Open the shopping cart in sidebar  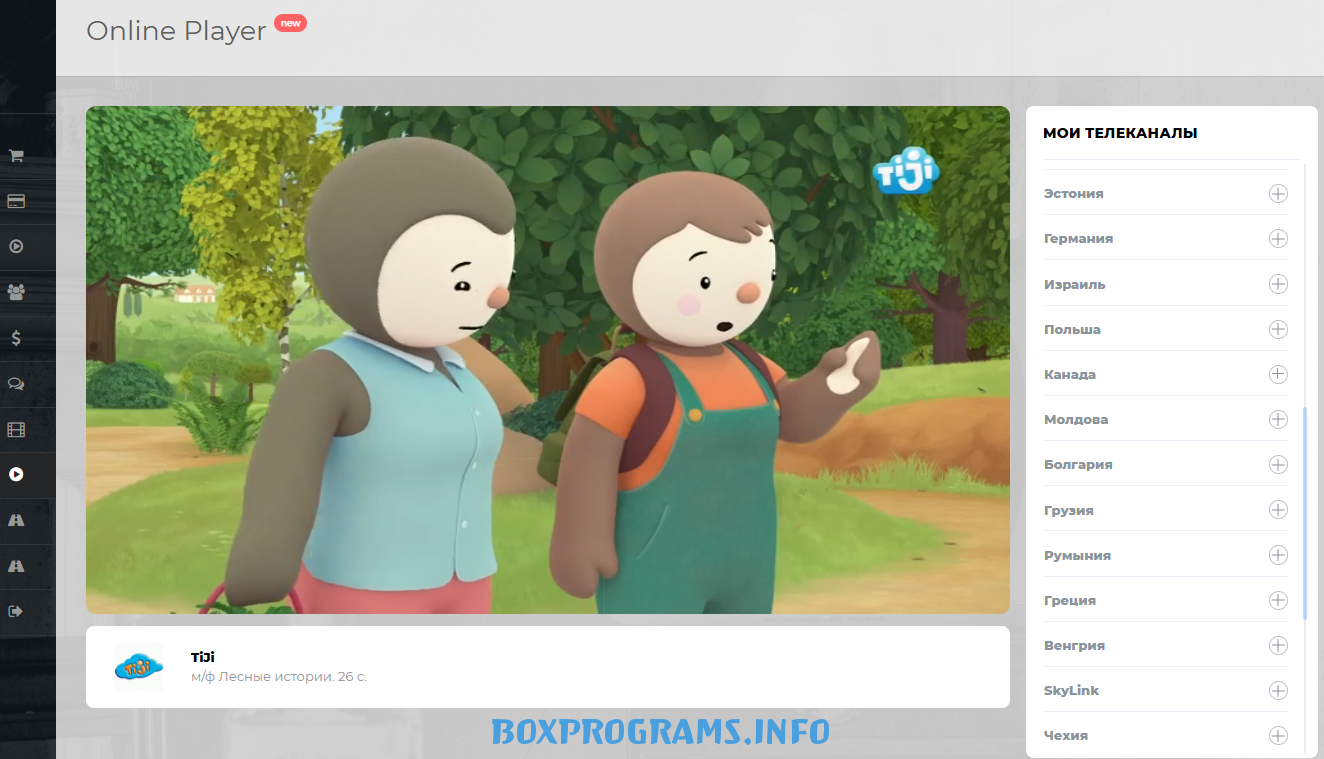[16, 156]
